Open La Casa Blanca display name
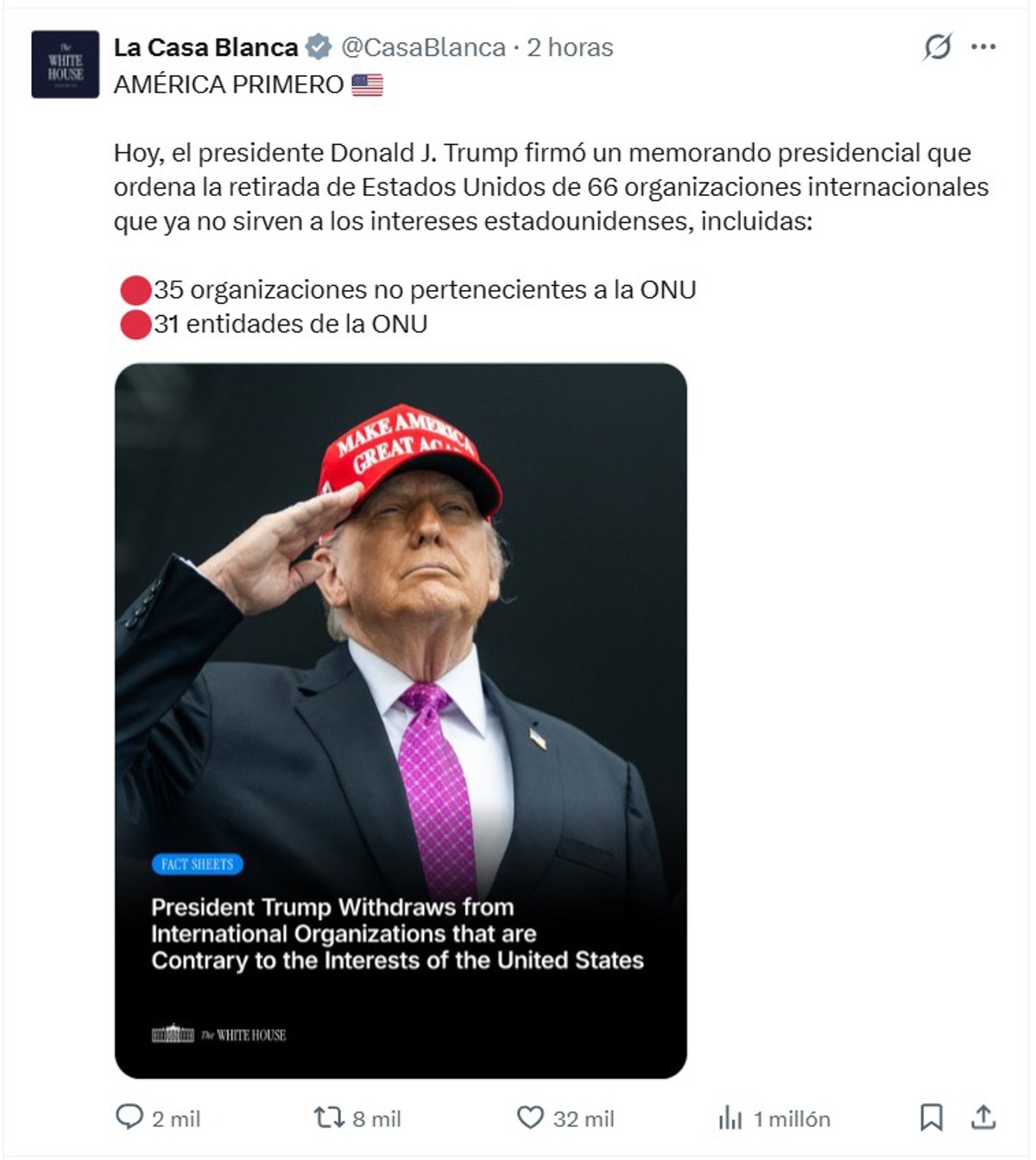 [x=205, y=47]
